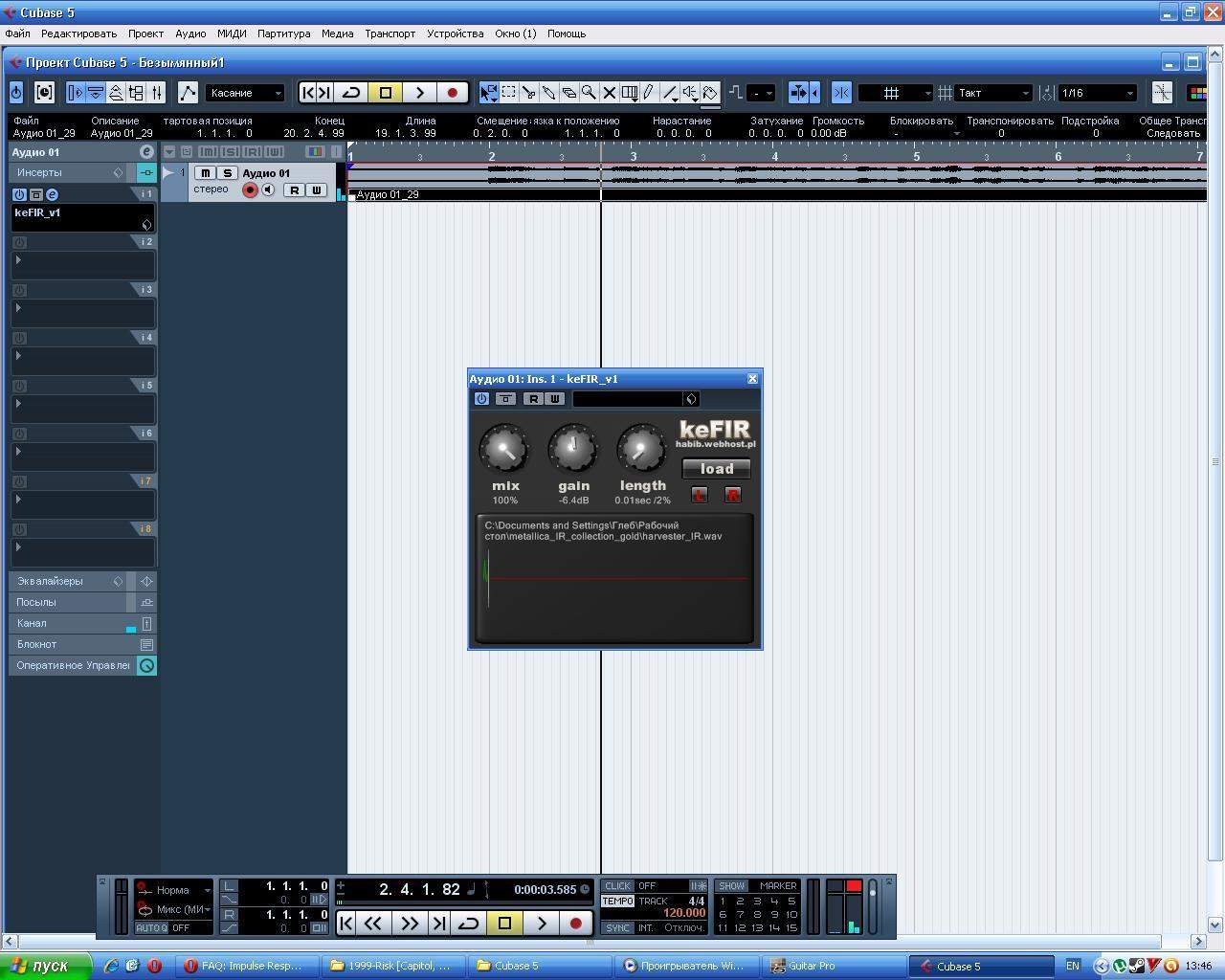Viewport: 1225px width, 980px height.
Task: Expand insert slot i3 plugin selector
Action: point(18,308)
